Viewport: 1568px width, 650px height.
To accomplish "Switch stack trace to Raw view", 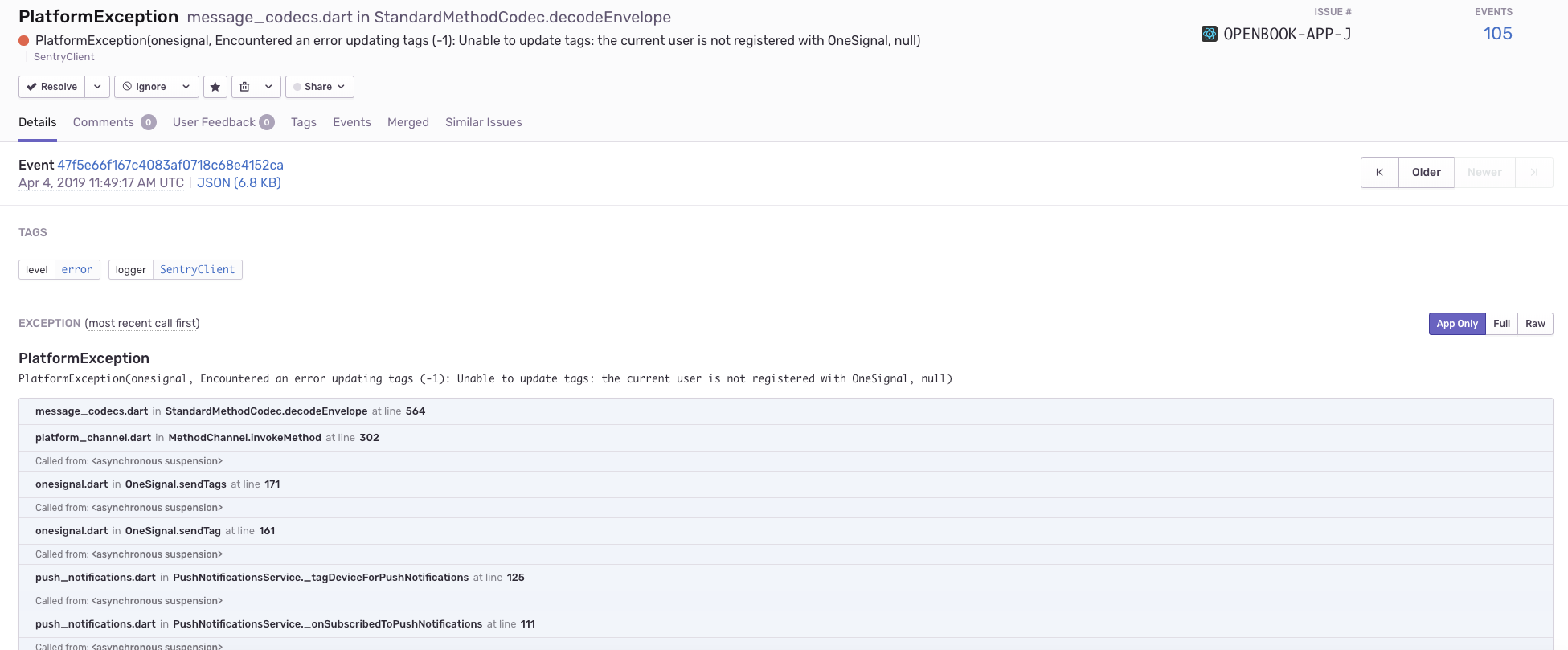I will click(1535, 324).
